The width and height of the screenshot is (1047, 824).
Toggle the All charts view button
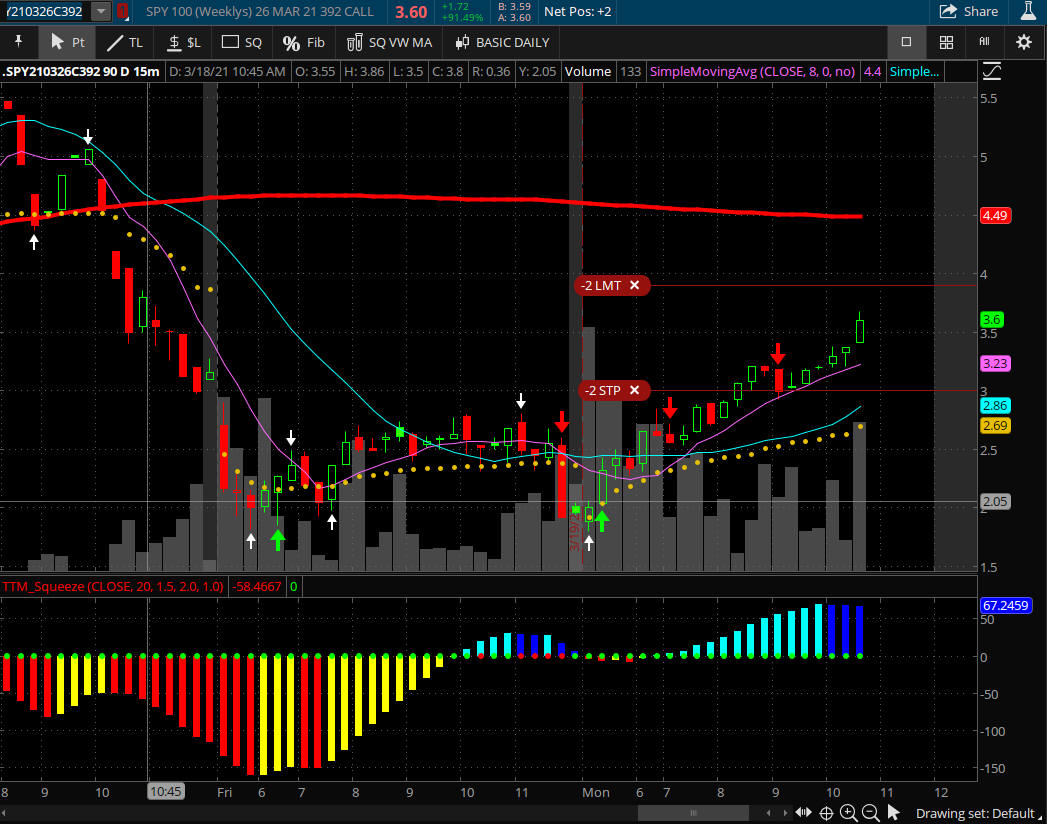coord(984,42)
